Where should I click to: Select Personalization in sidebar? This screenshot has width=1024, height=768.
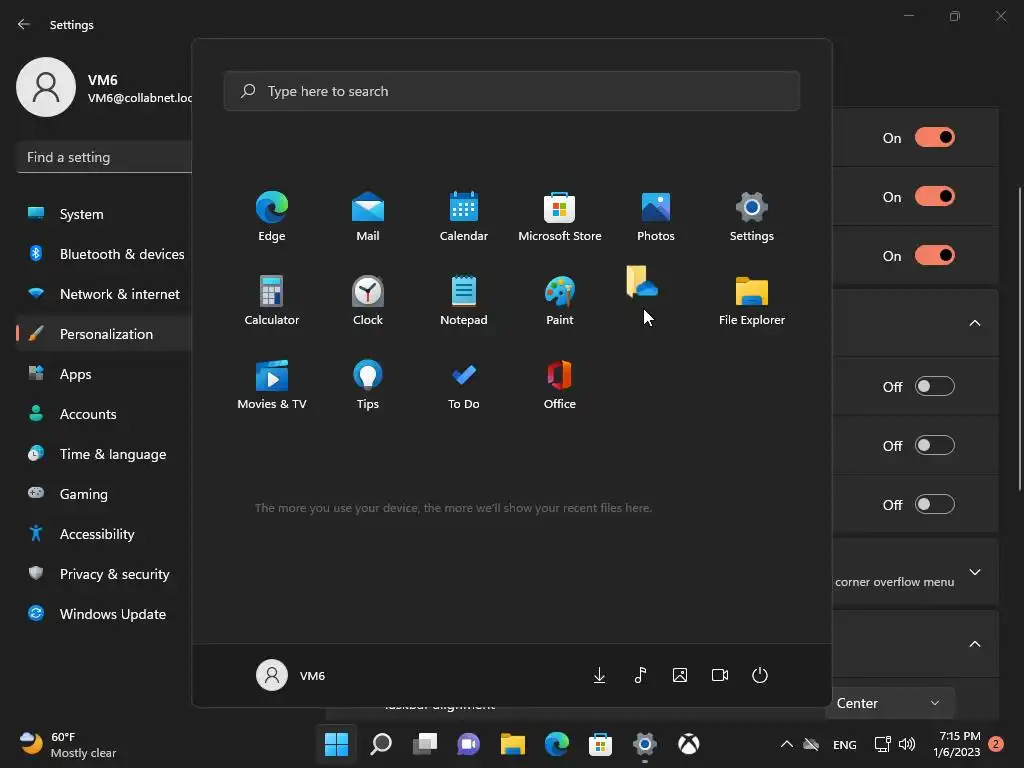(104, 334)
